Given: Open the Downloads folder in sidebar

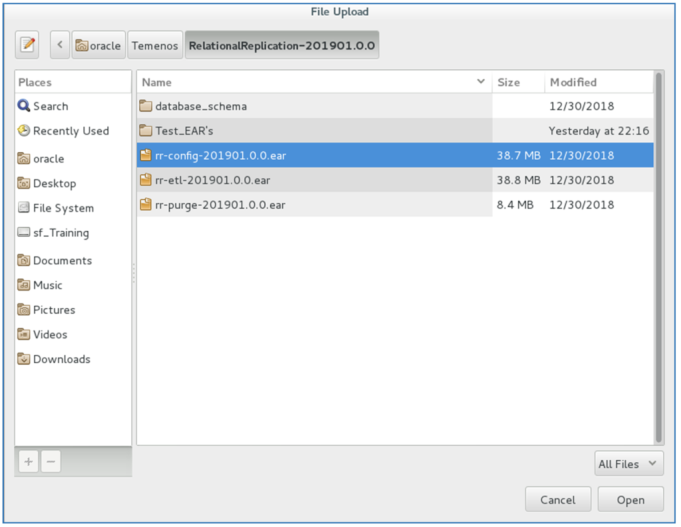Looking at the screenshot, I should click(61, 359).
